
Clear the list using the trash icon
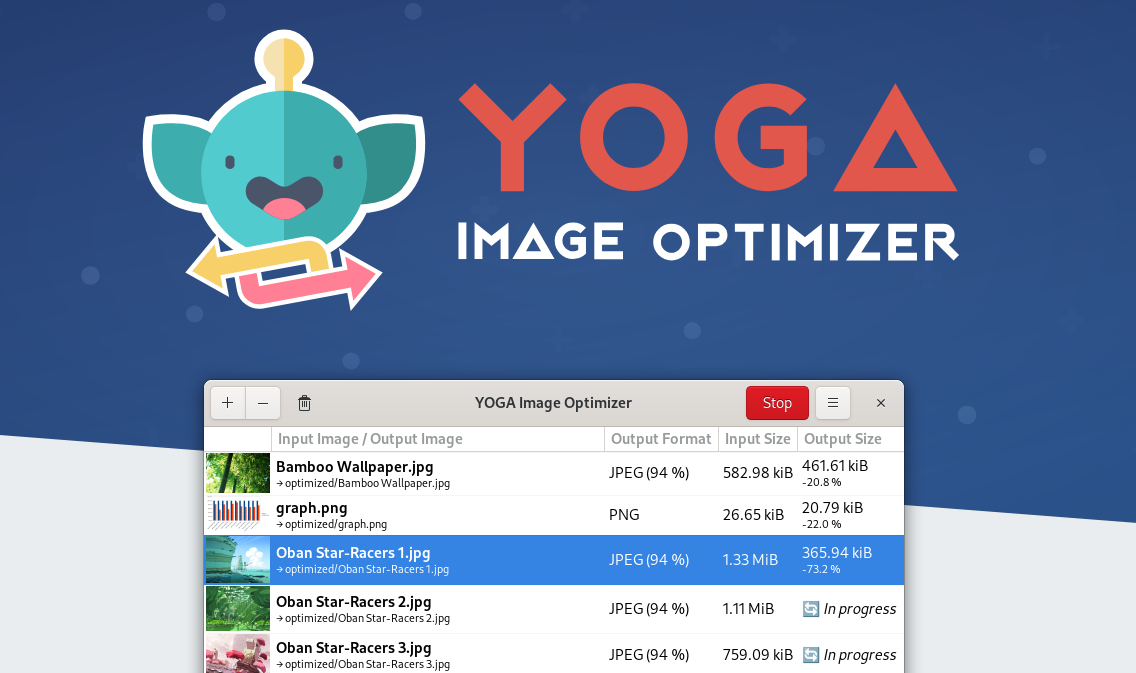click(x=304, y=403)
